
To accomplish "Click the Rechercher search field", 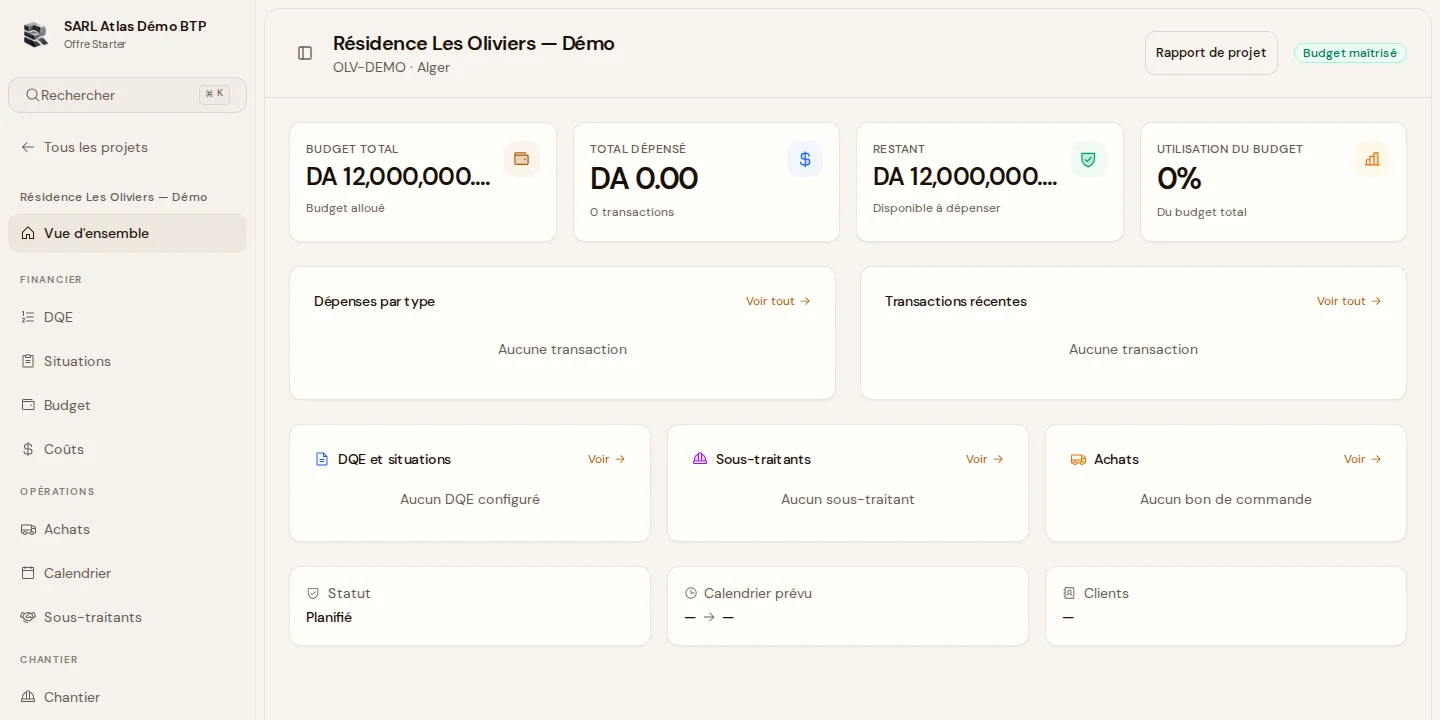I will coord(127,95).
